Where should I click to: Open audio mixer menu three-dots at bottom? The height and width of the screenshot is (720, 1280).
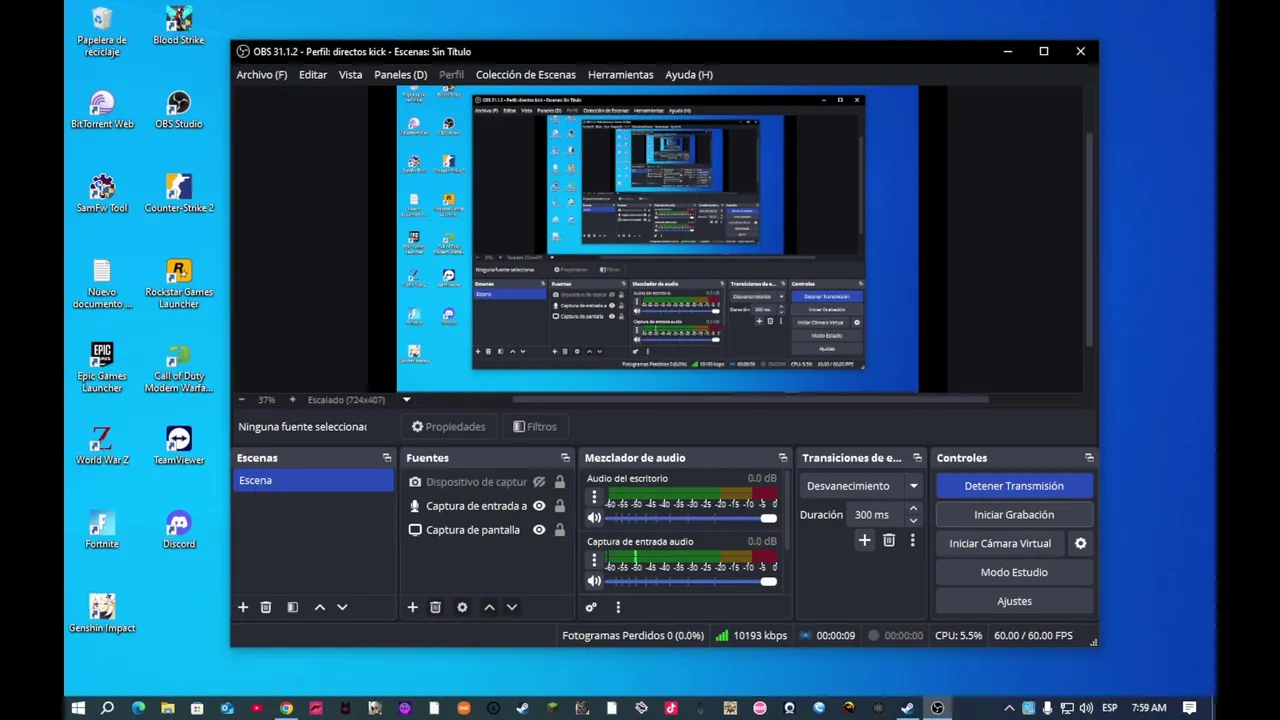[x=618, y=607]
